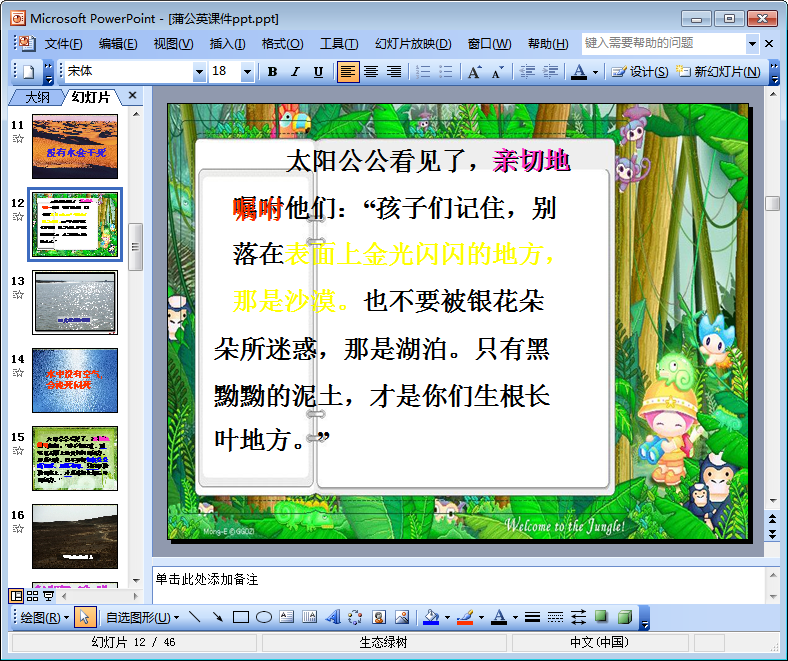Apply fill color from drawing toolbar

click(x=431, y=617)
